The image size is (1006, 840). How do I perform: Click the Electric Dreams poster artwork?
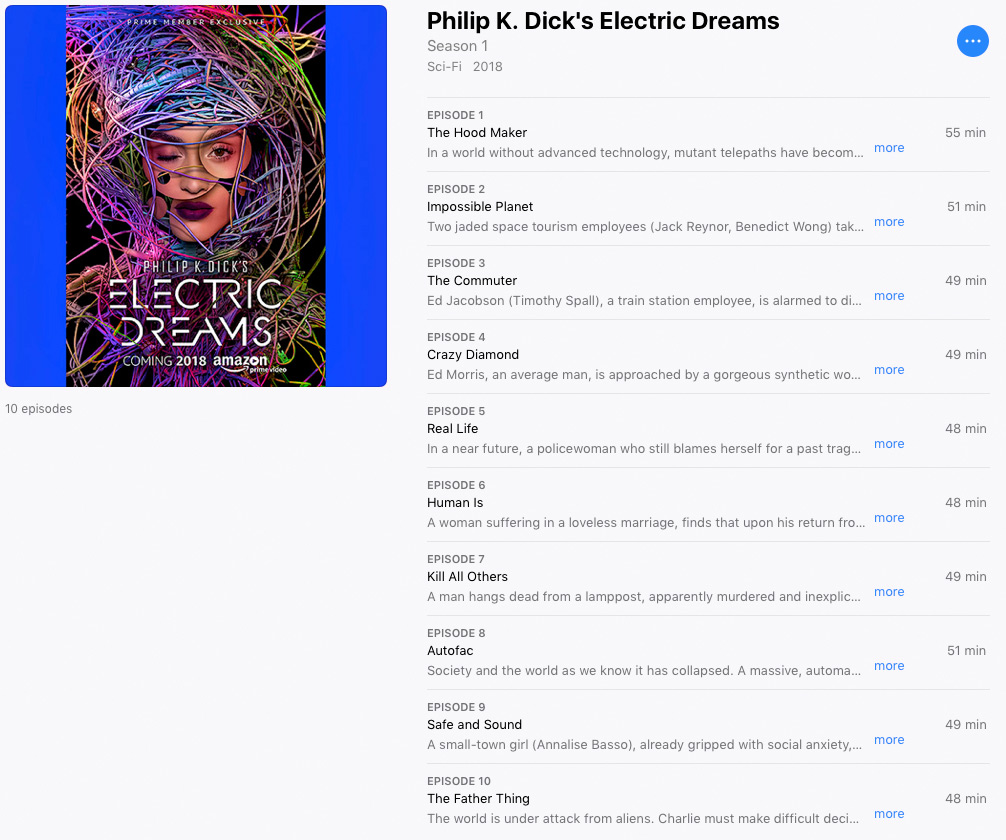[x=196, y=196]
